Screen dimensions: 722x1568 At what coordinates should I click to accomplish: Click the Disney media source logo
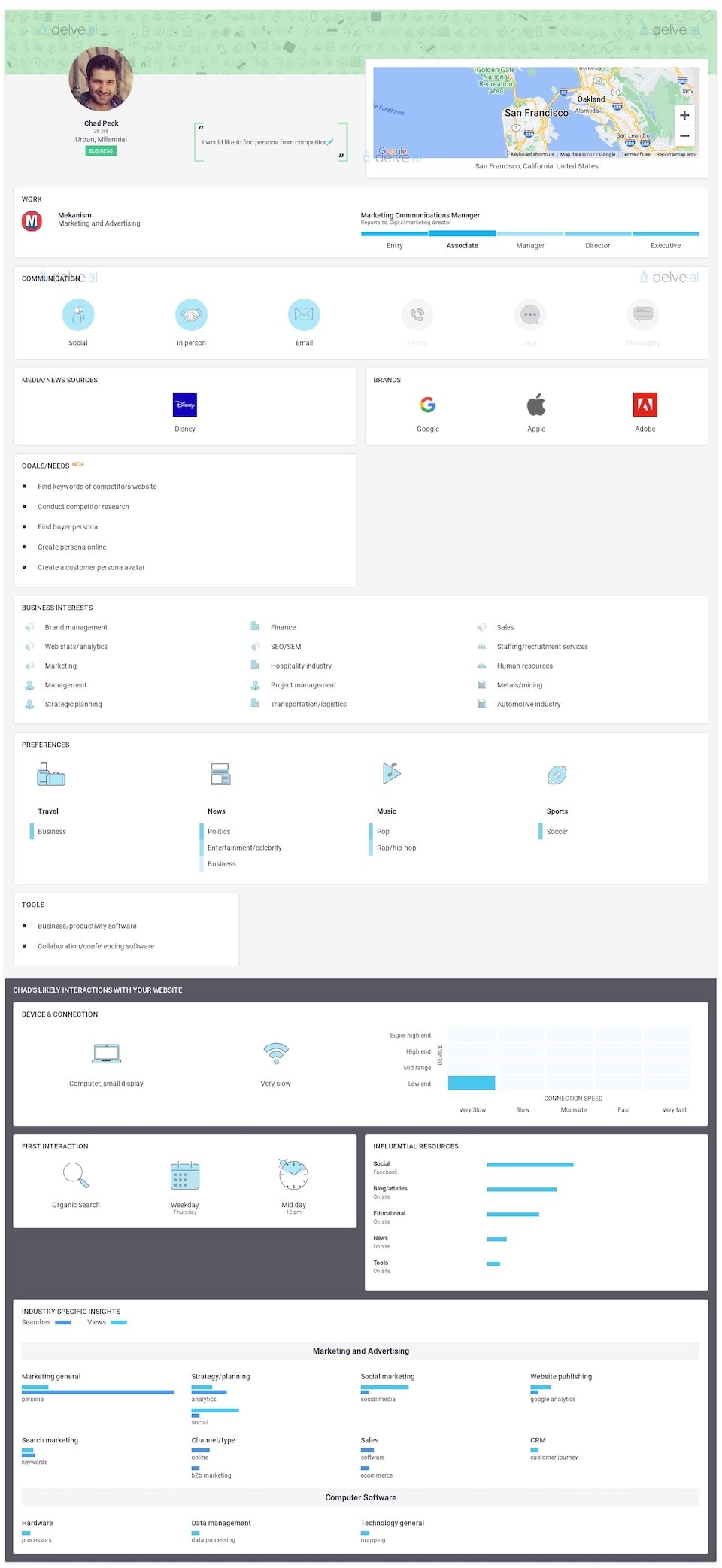[x=185, y=405]
